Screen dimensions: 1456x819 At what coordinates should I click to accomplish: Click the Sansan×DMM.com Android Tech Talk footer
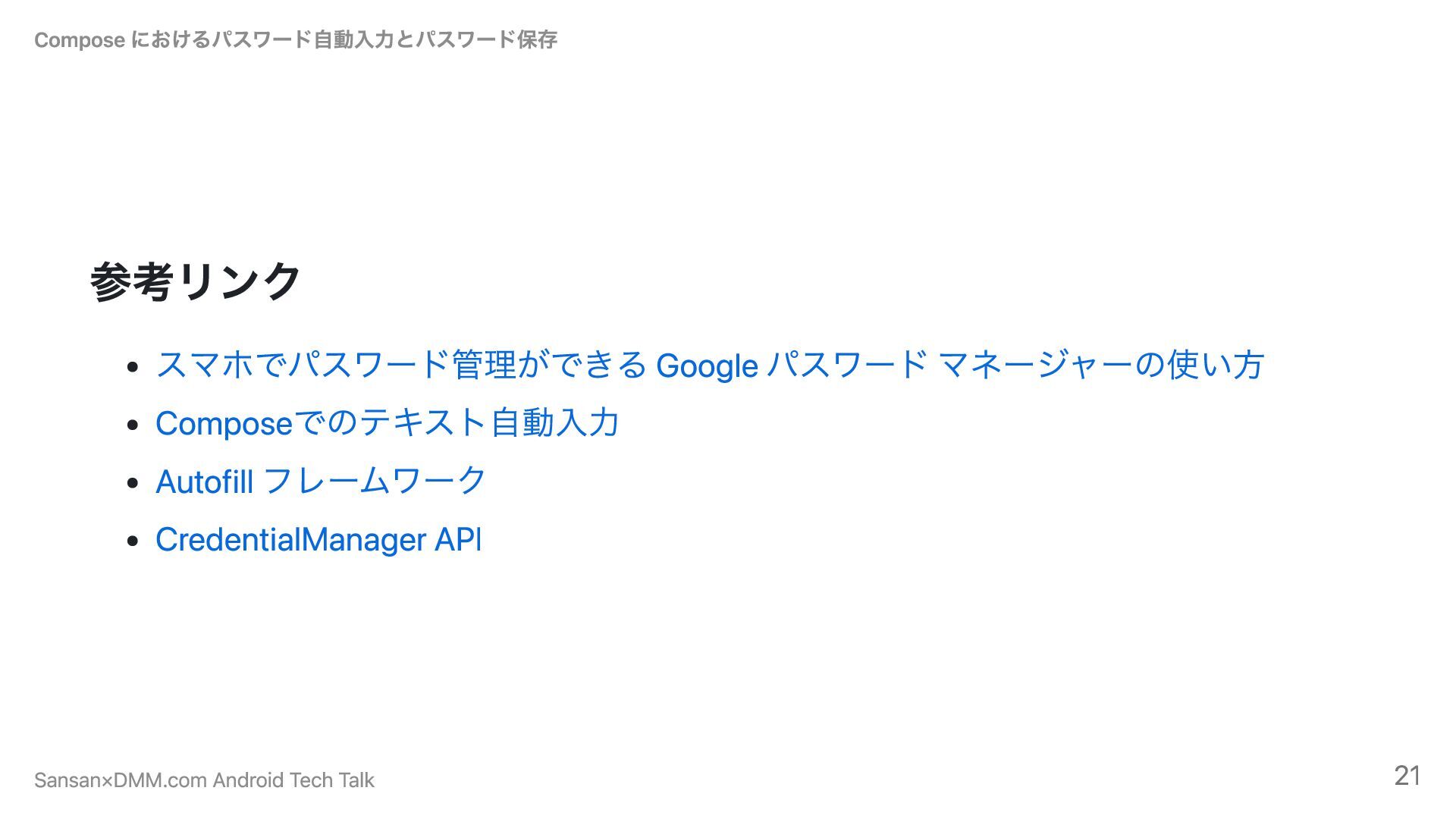[x=204, y=780]
